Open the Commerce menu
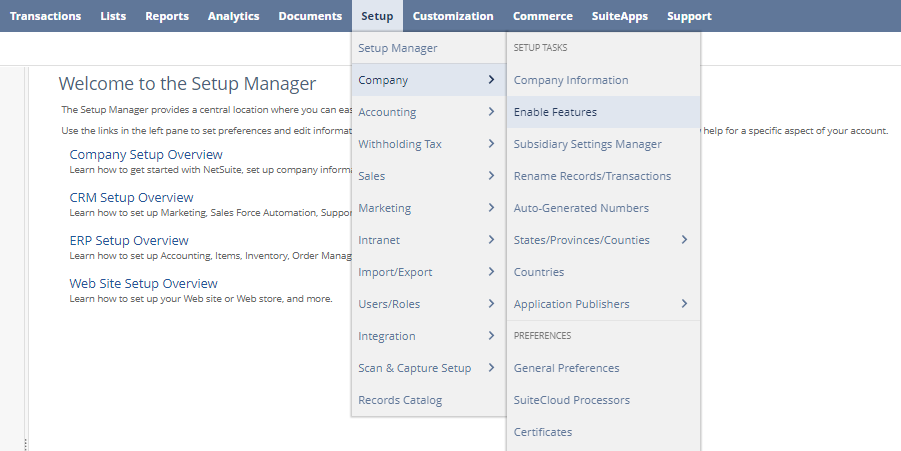Viewport: 901px width, 451px height. click(542, 16)
